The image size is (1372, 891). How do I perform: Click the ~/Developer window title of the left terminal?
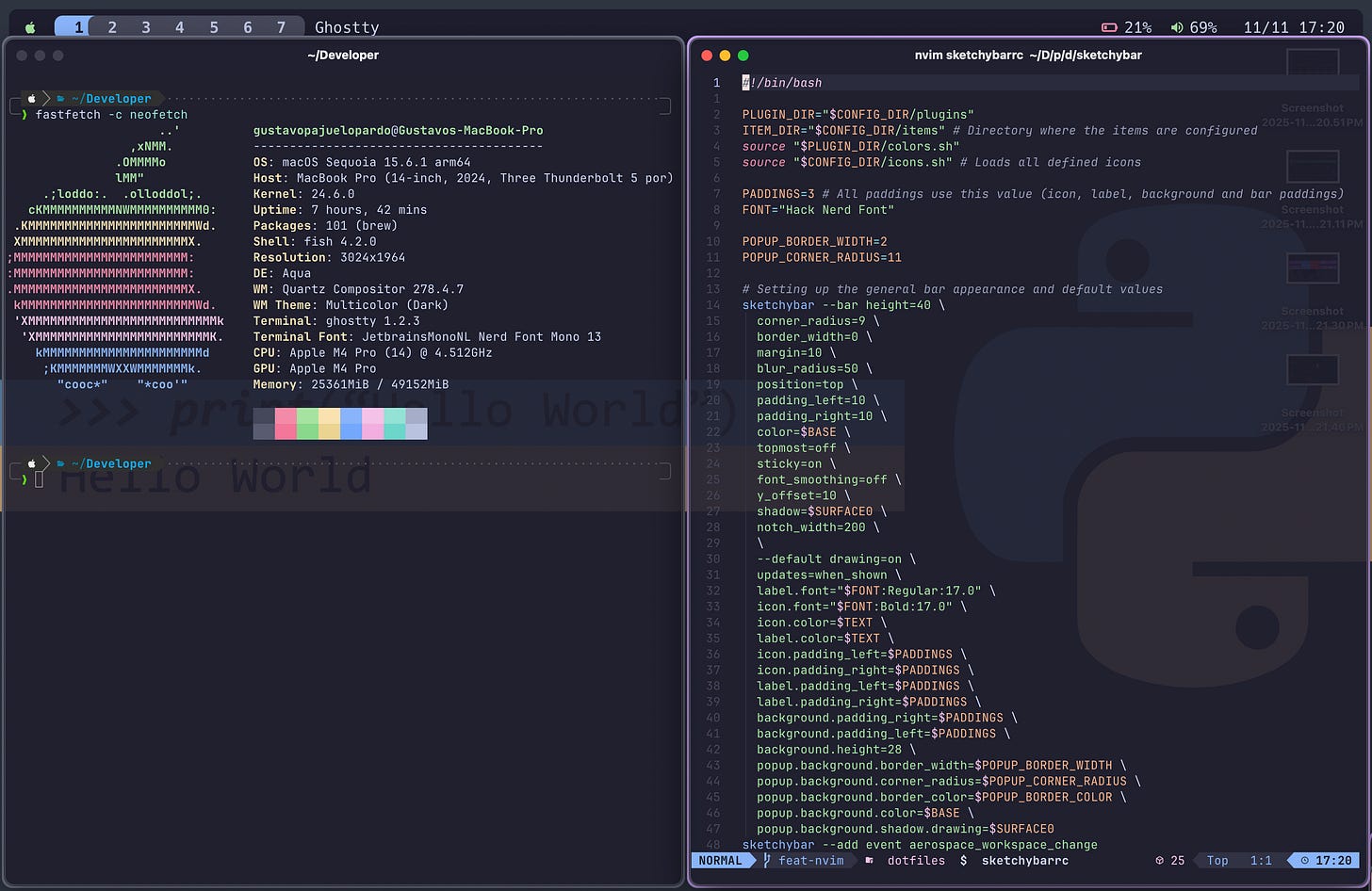[x=343, y=55]
